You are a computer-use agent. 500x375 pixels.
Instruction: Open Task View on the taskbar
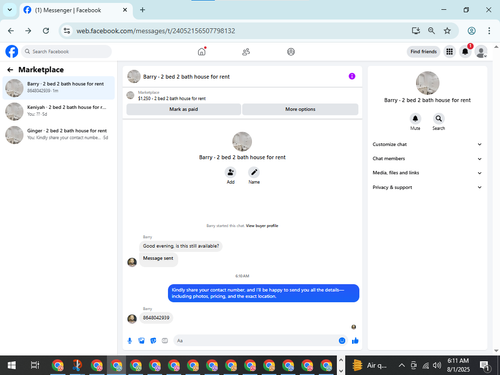pos(35,365)
